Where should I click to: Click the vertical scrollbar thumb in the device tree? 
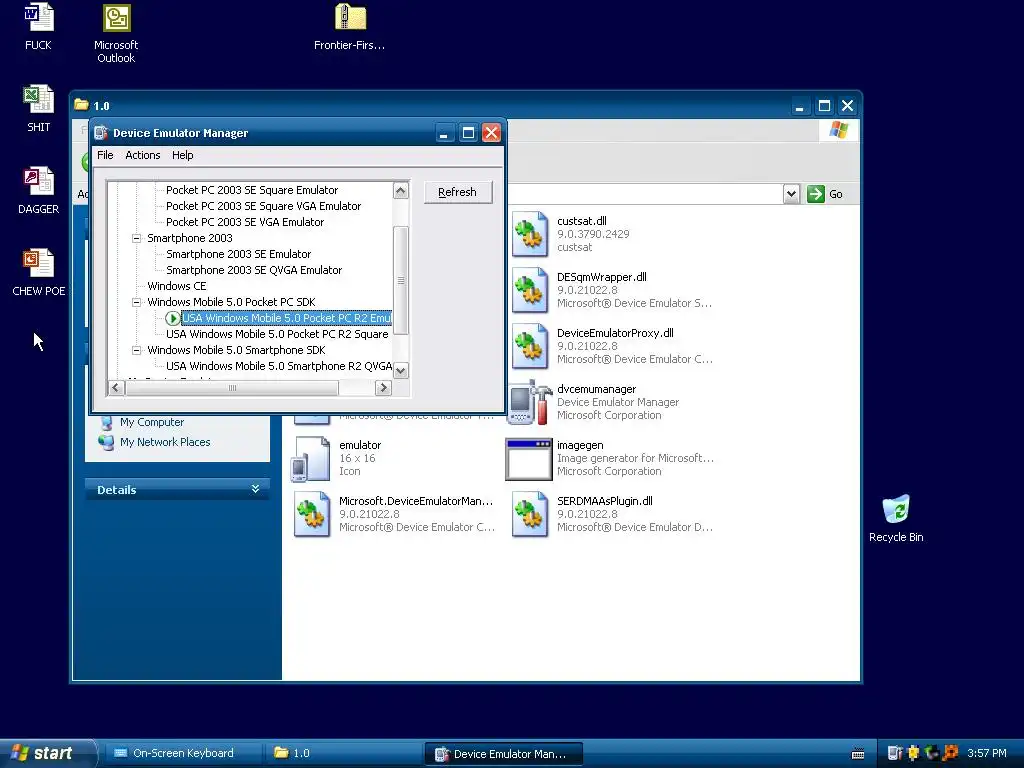point(401,280)
